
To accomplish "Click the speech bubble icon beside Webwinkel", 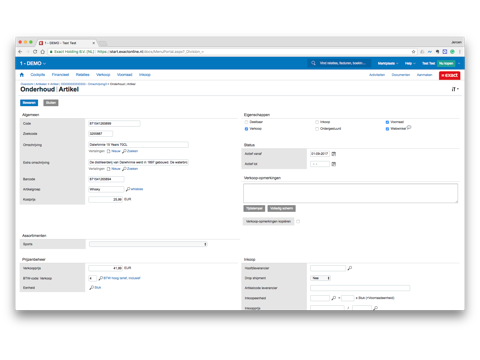I will tap(409, 127).
